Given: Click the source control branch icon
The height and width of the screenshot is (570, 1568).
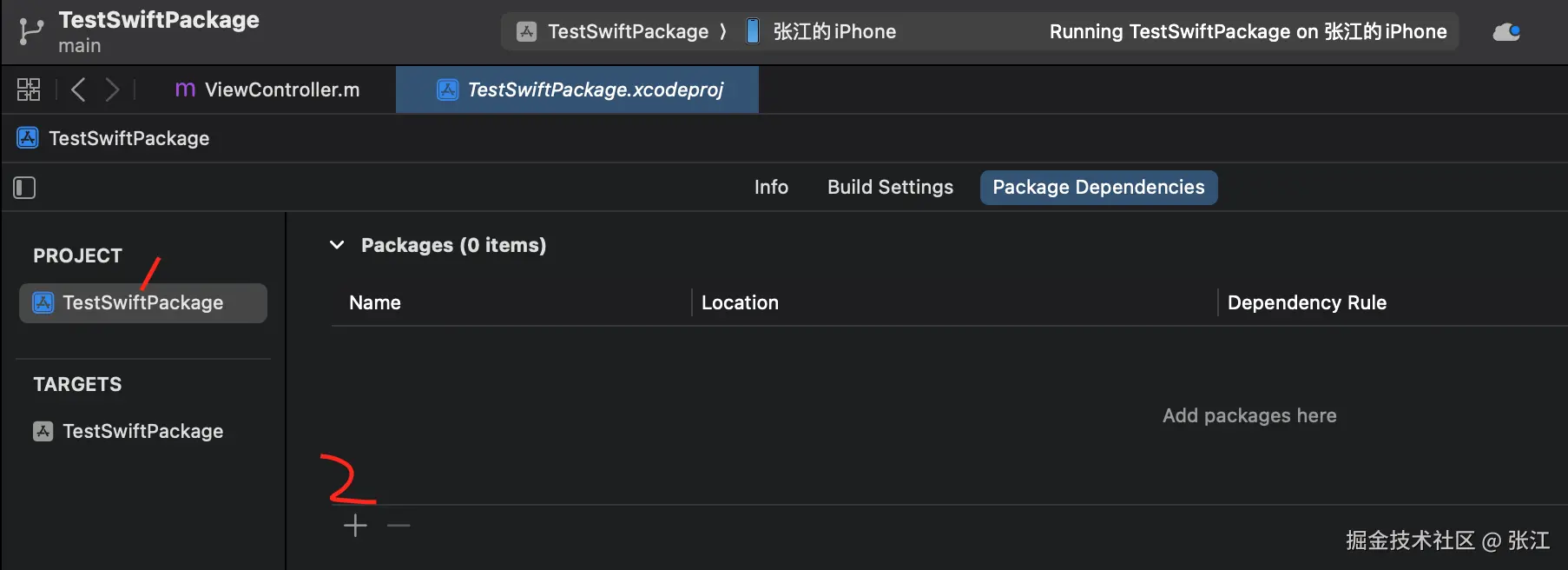Looking at the screenshot, I should [30, 31].
